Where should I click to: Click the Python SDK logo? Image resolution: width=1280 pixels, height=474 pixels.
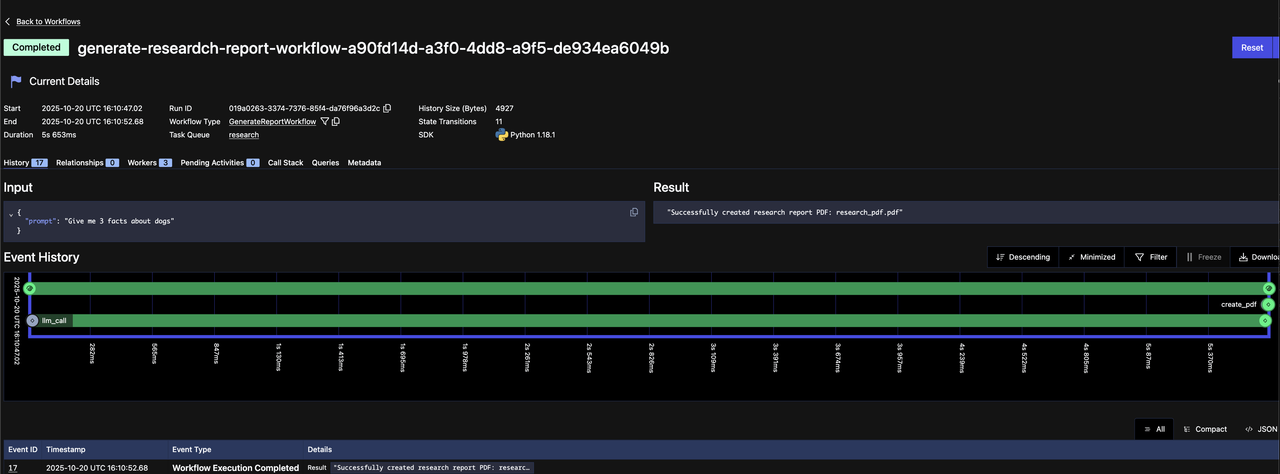502,134
